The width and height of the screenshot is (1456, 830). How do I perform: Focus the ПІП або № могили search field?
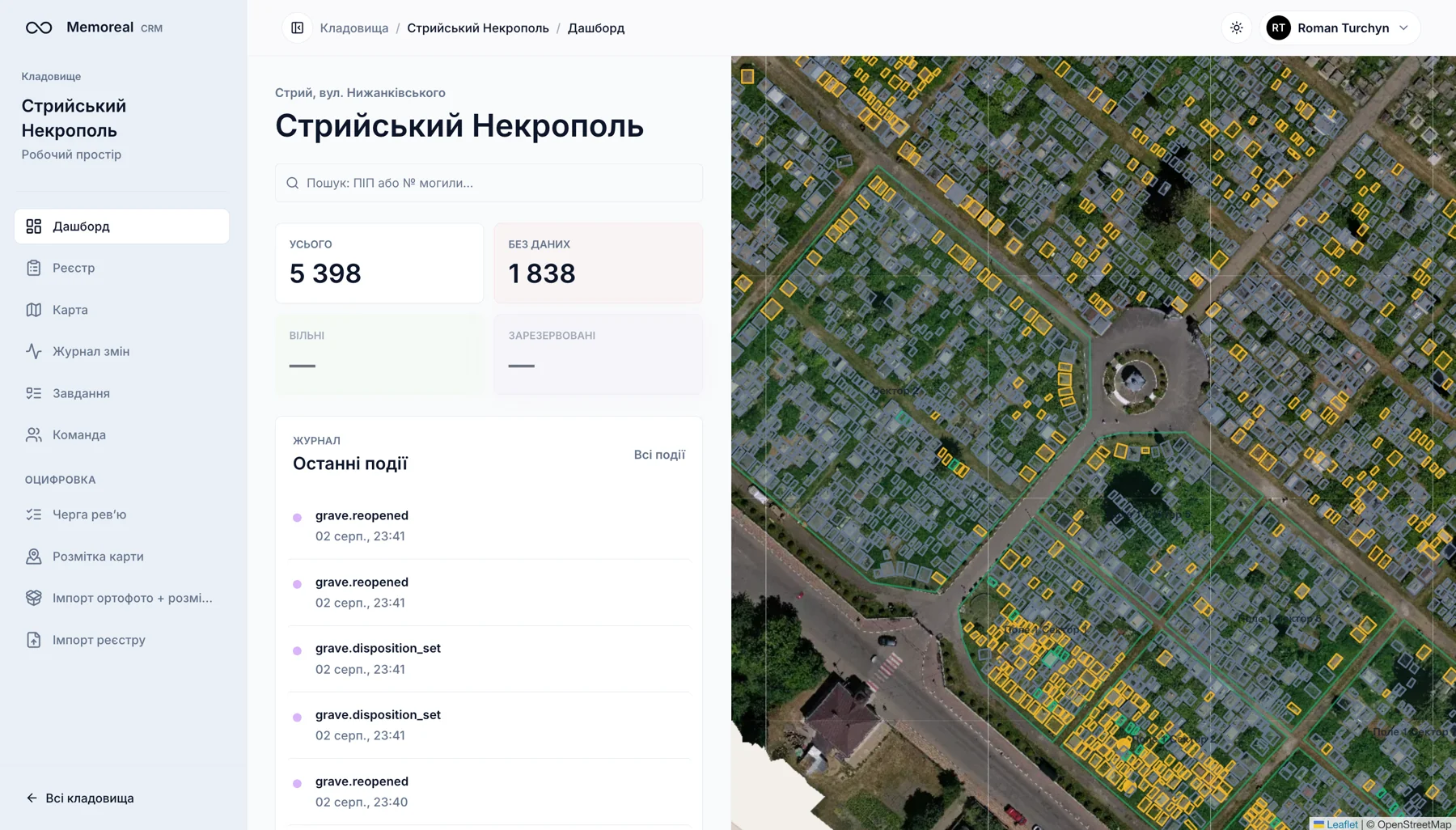pyautogui.click(x=489, y=183)
